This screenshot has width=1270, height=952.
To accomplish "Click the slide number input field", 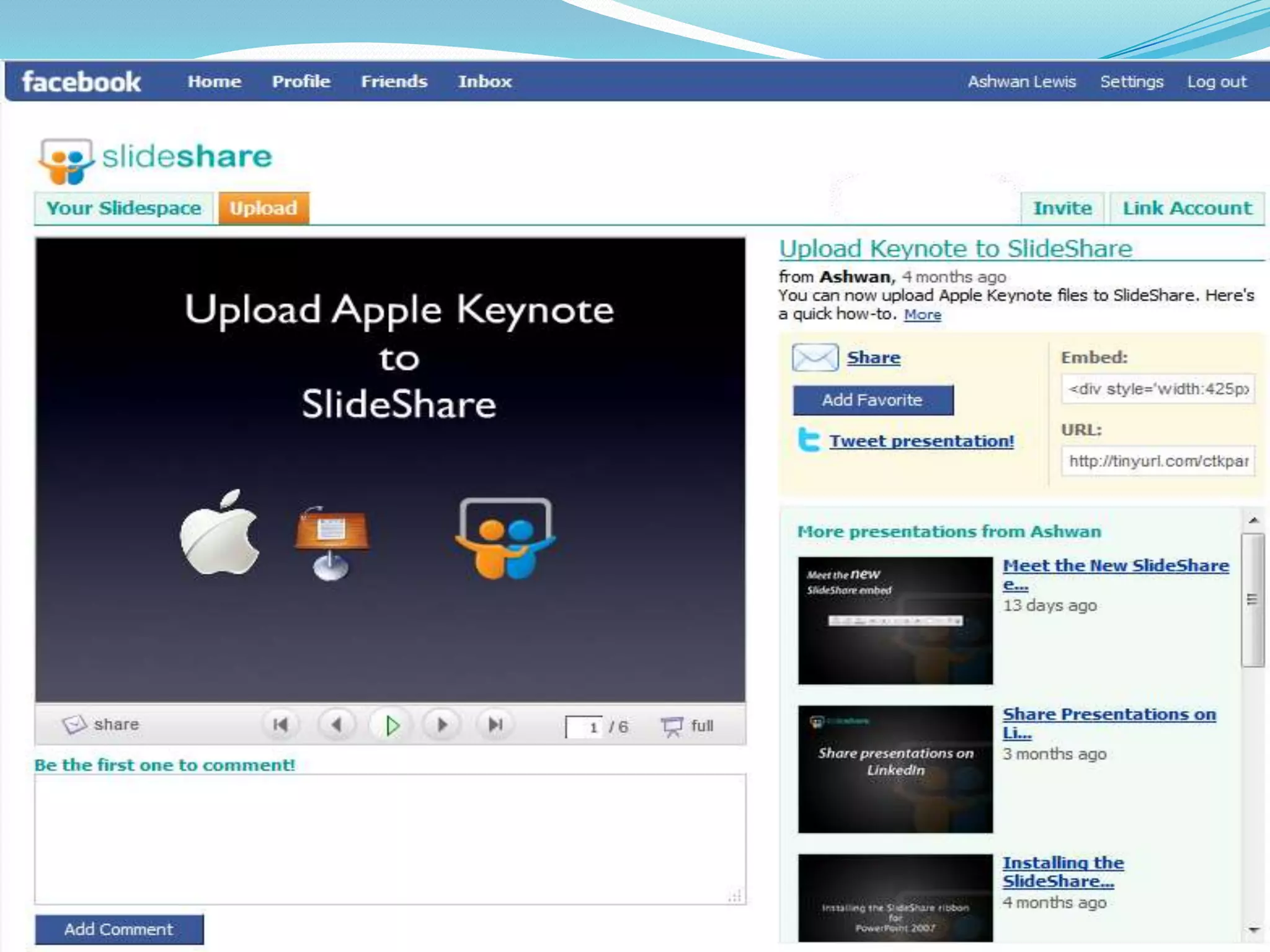I will click(x=584, y=726).
